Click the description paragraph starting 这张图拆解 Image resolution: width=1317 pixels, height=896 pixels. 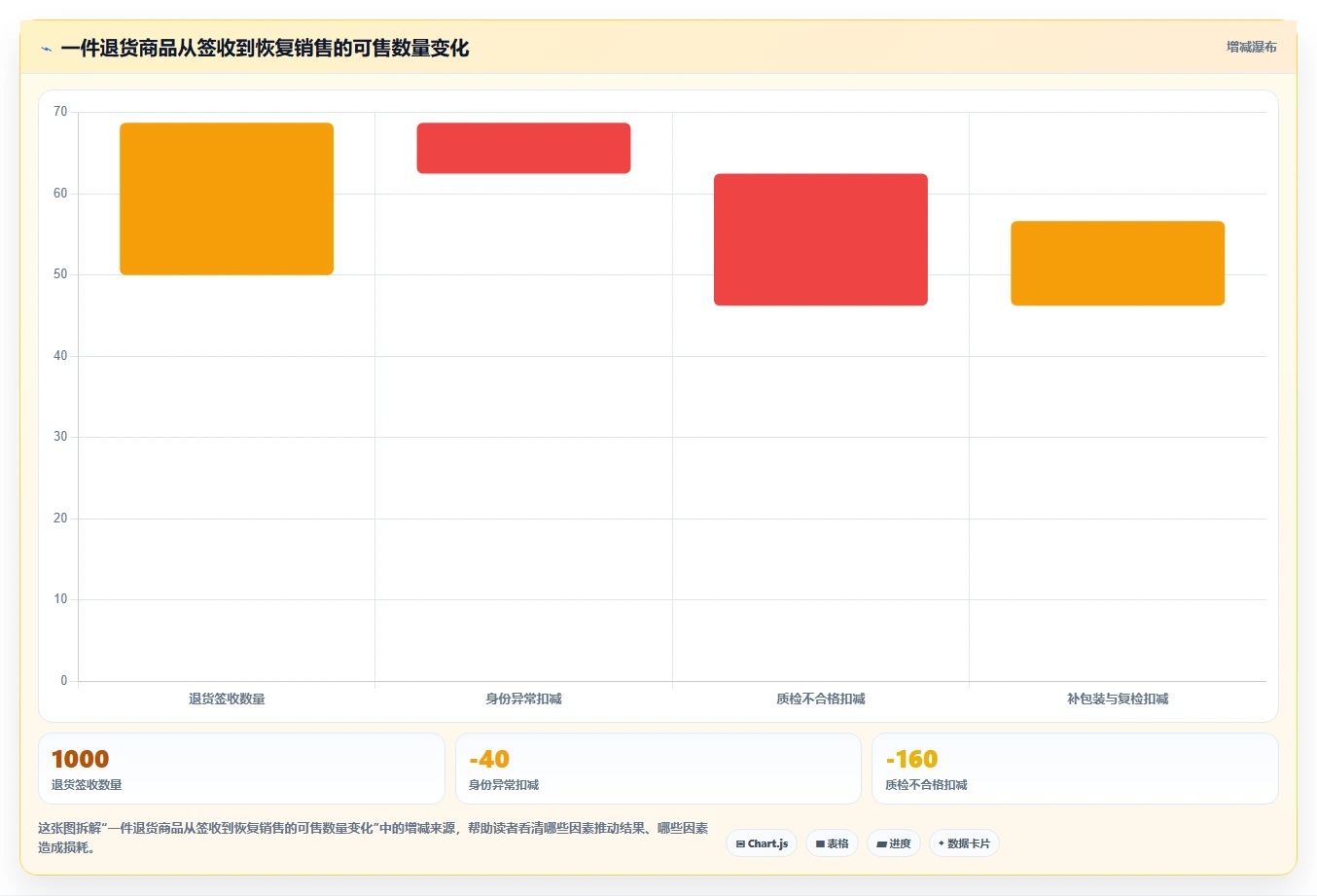[x=374, y=838]
